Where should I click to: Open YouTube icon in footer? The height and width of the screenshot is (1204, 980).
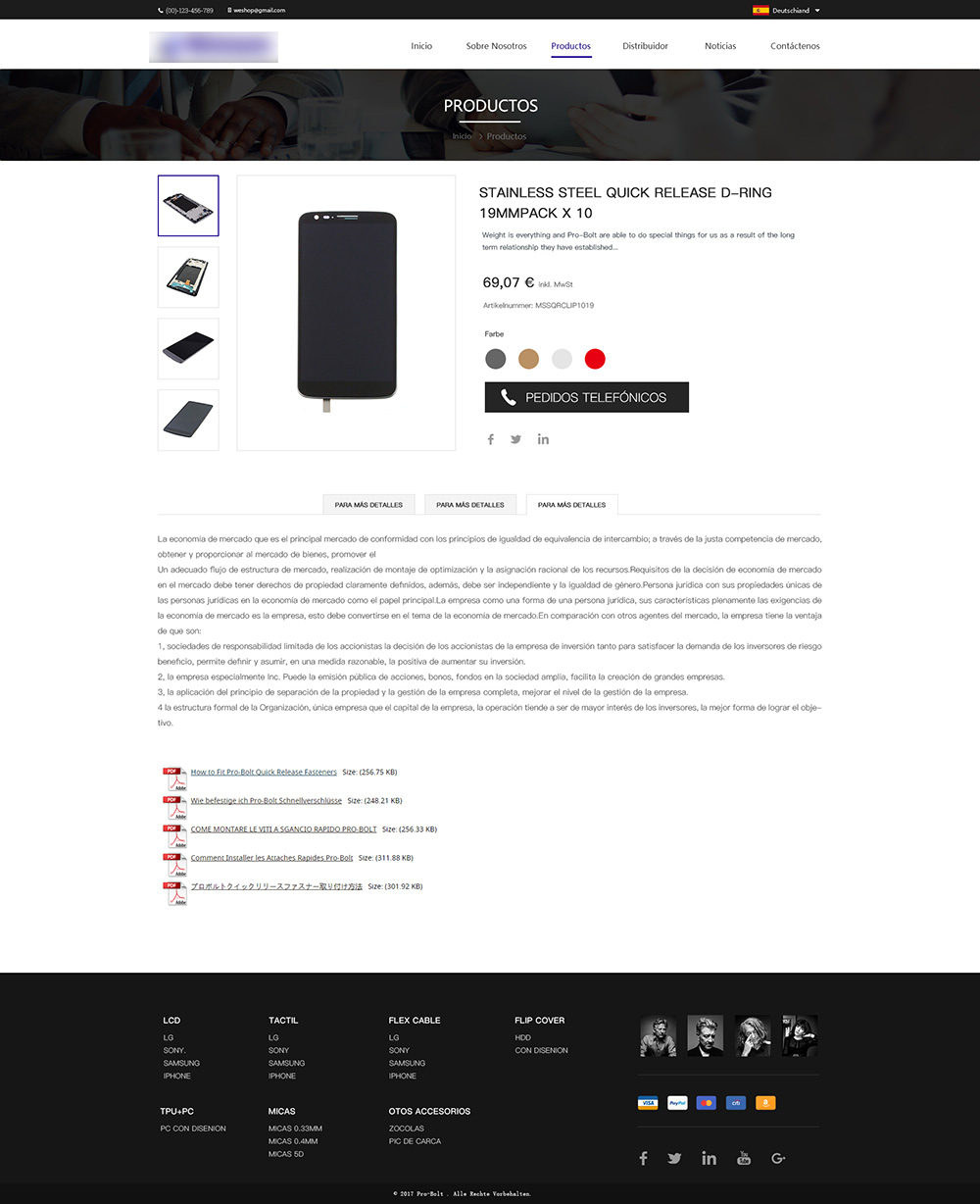click(x=744, y=1158)
